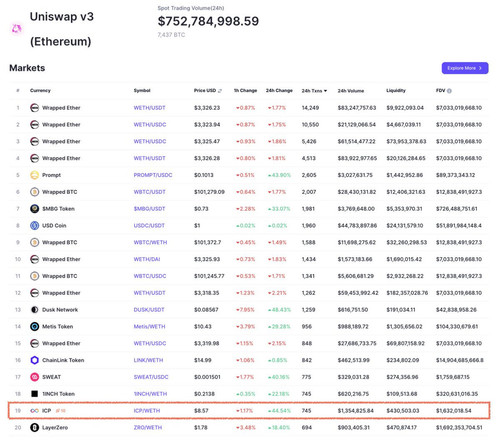Image resolution: width=500 pixels, height=443 pixels.
Task: Click the 24h Volume column header
Action: click(x=351, y=91)
